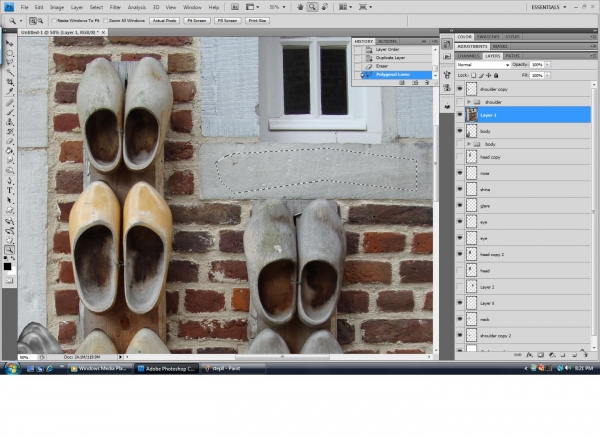Enable Zoom All Windows checkbox

[x=106, y=21]
